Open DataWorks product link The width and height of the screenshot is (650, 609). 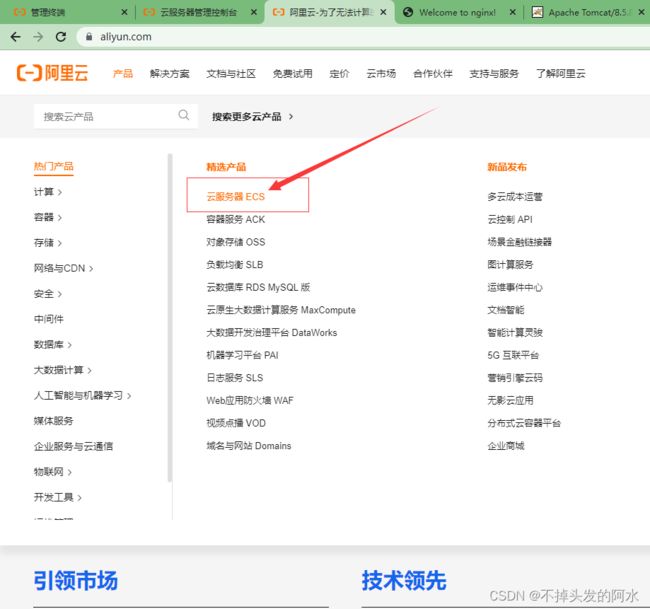pyautogui.click(x=272, y=332)
